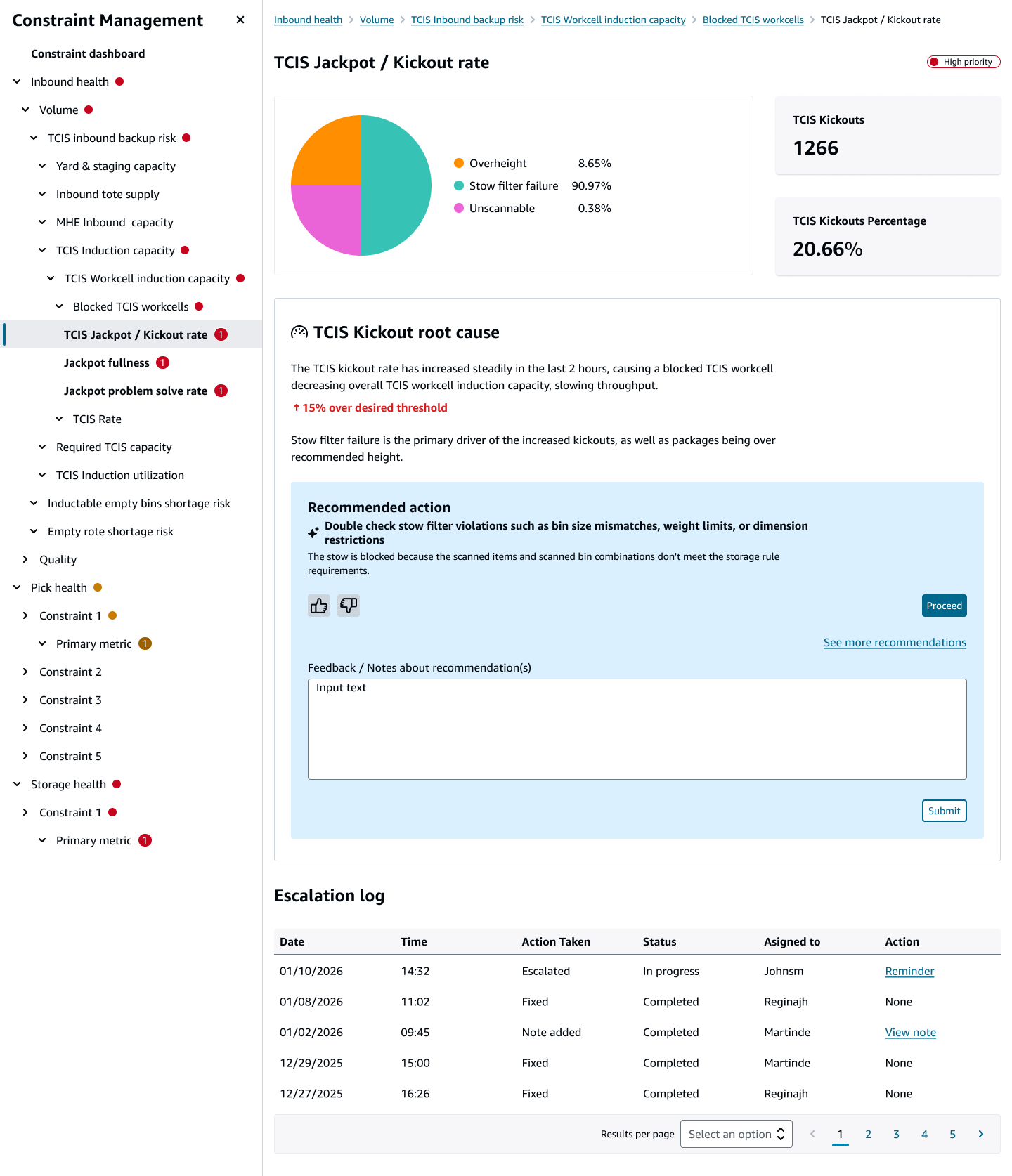Go to escalation log page 5
Viewport: 1012px width, 1176px height.
[x=953, y=1134]
